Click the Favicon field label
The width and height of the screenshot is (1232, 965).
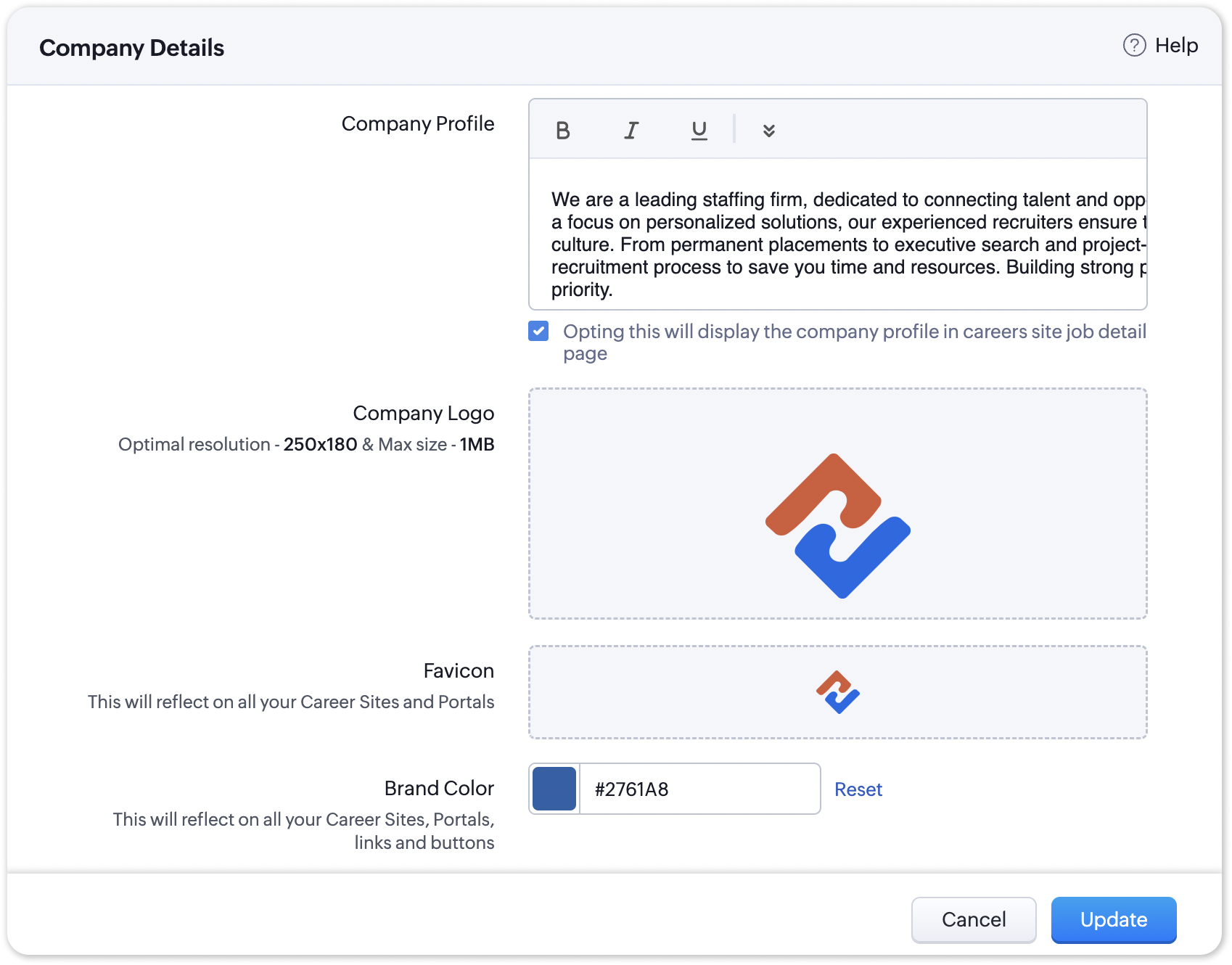tap(459, 671)
